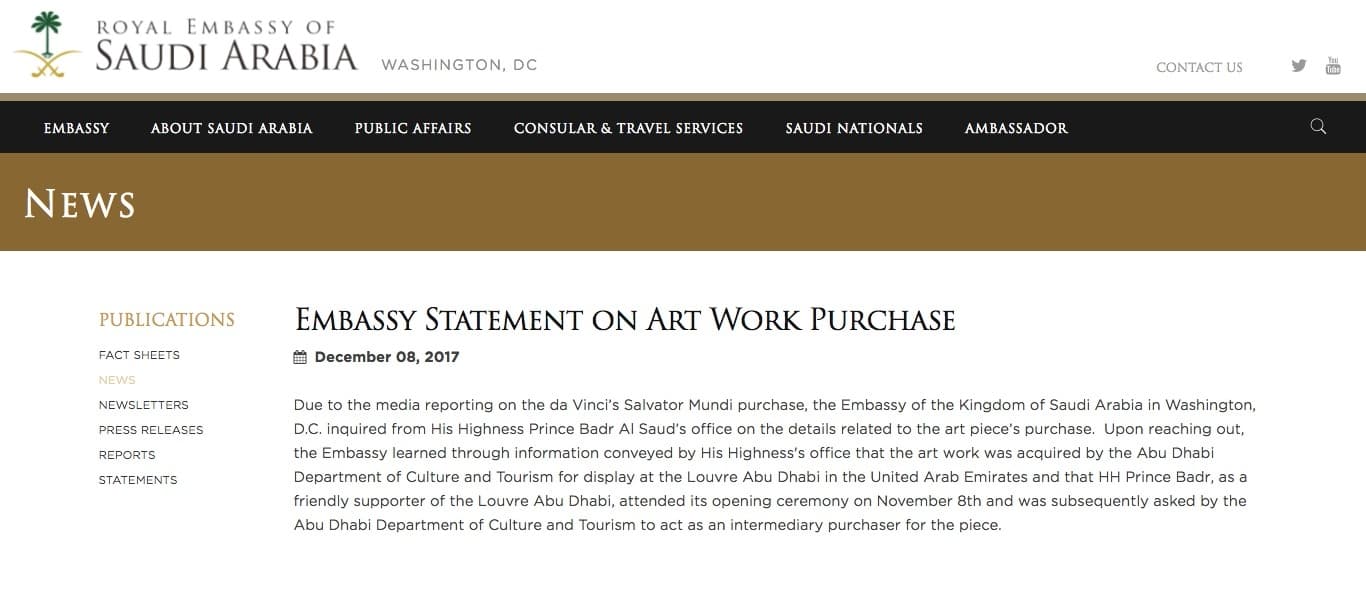Click the Saudi palm and swords emblem
The image size is (1366, 607).
[46, 45]
